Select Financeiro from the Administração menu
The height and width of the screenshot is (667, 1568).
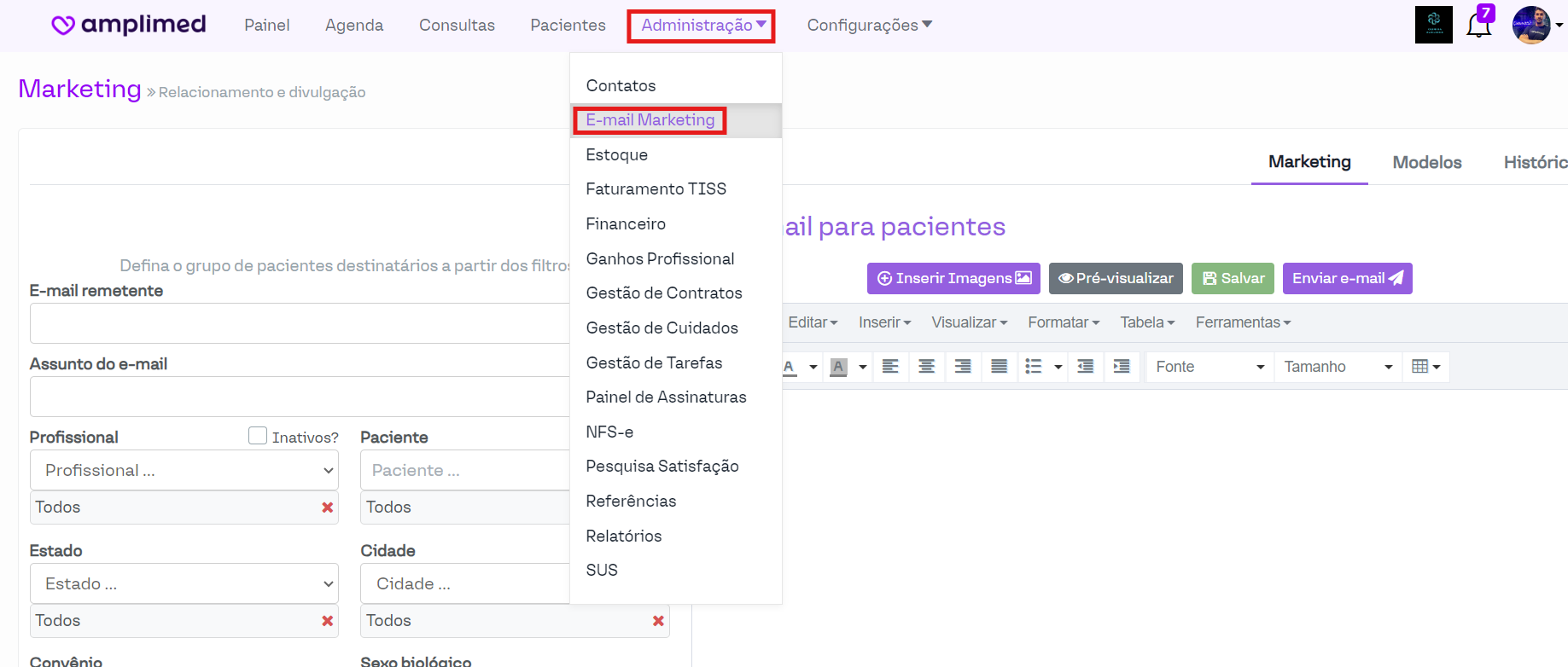pyautogui.click(x=626, y=223)
